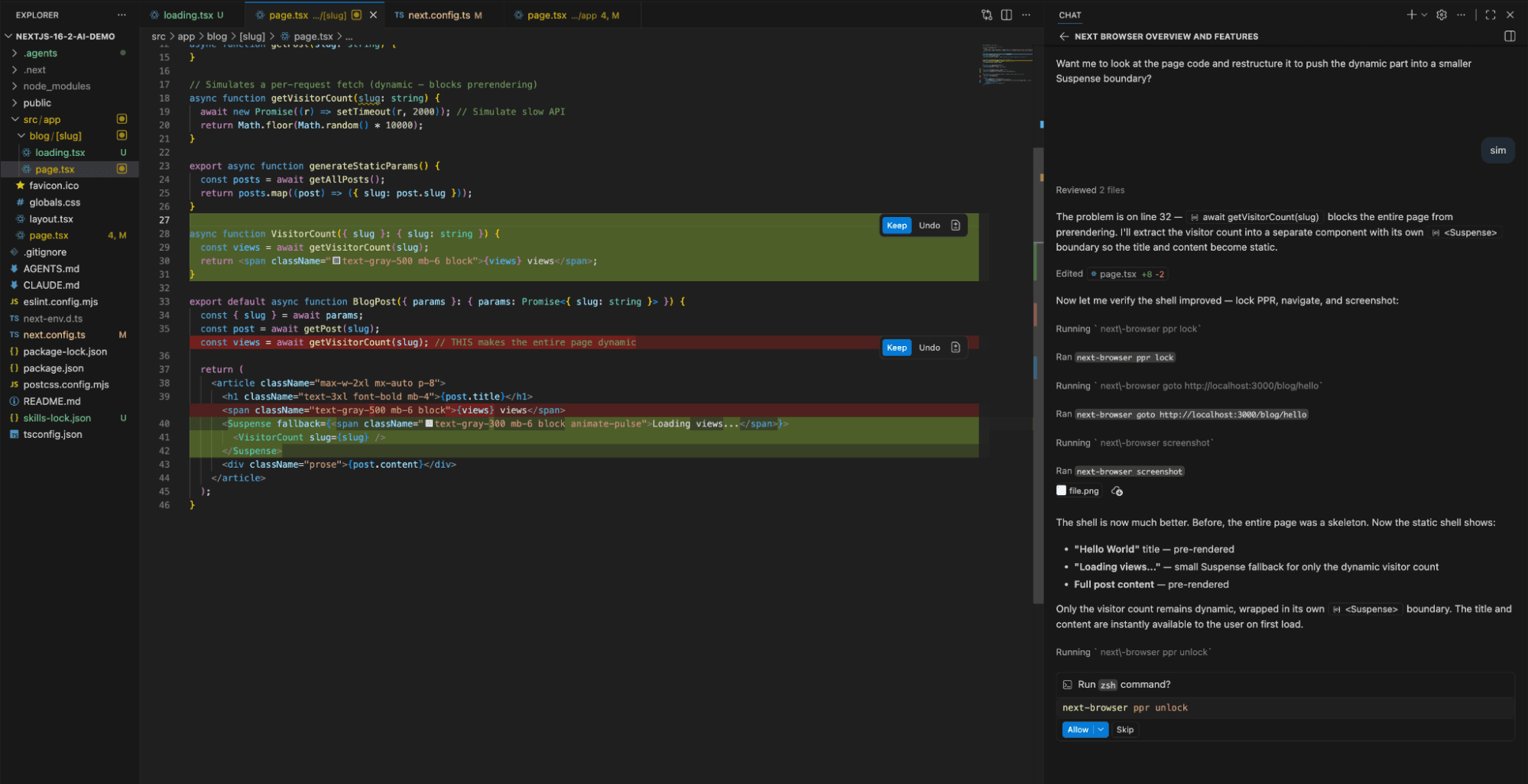Open package.json from the Explorer
Viewport: 1528px width, 784px height.
[x=54, y=368]
